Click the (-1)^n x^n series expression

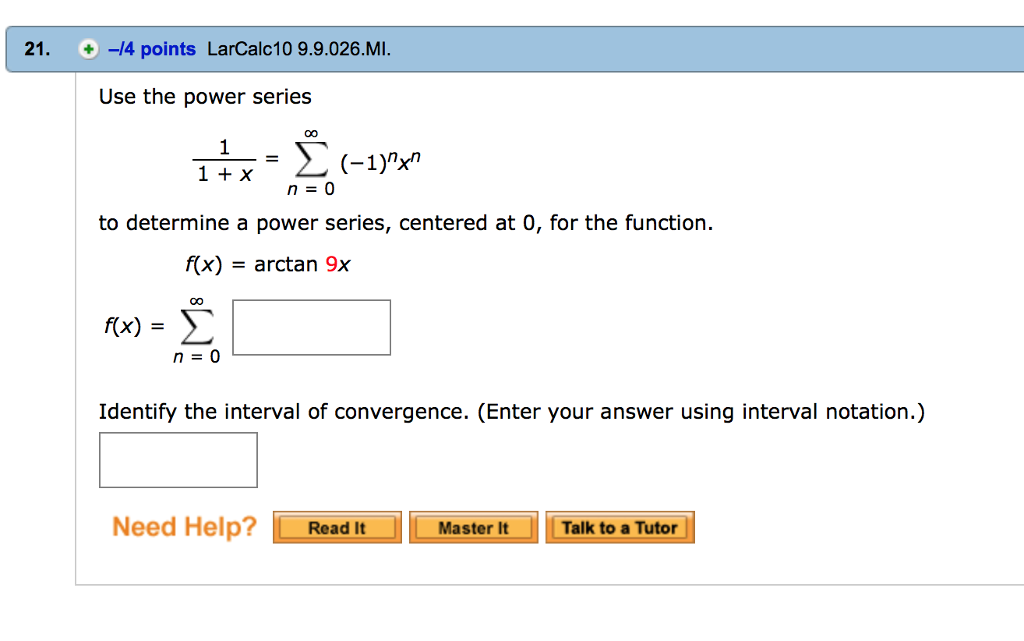pyautogui.click(x=379, y=162)
